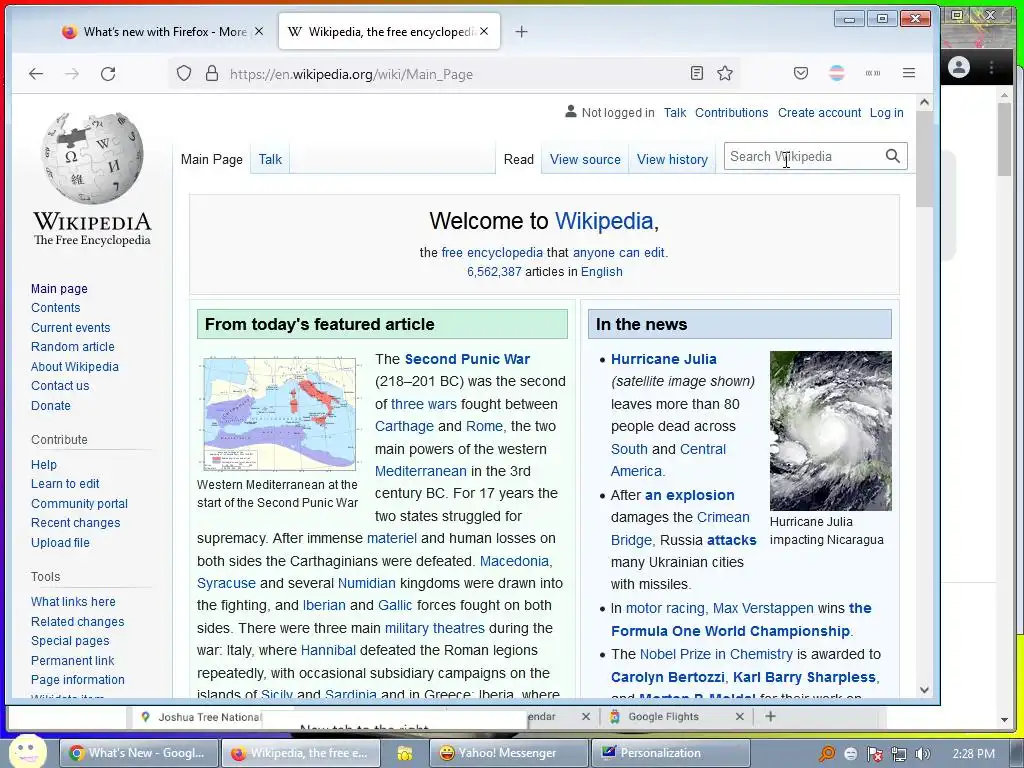Switch to Personalization taskbar button
Screen dimensions: 1024x768
[670, 754]
